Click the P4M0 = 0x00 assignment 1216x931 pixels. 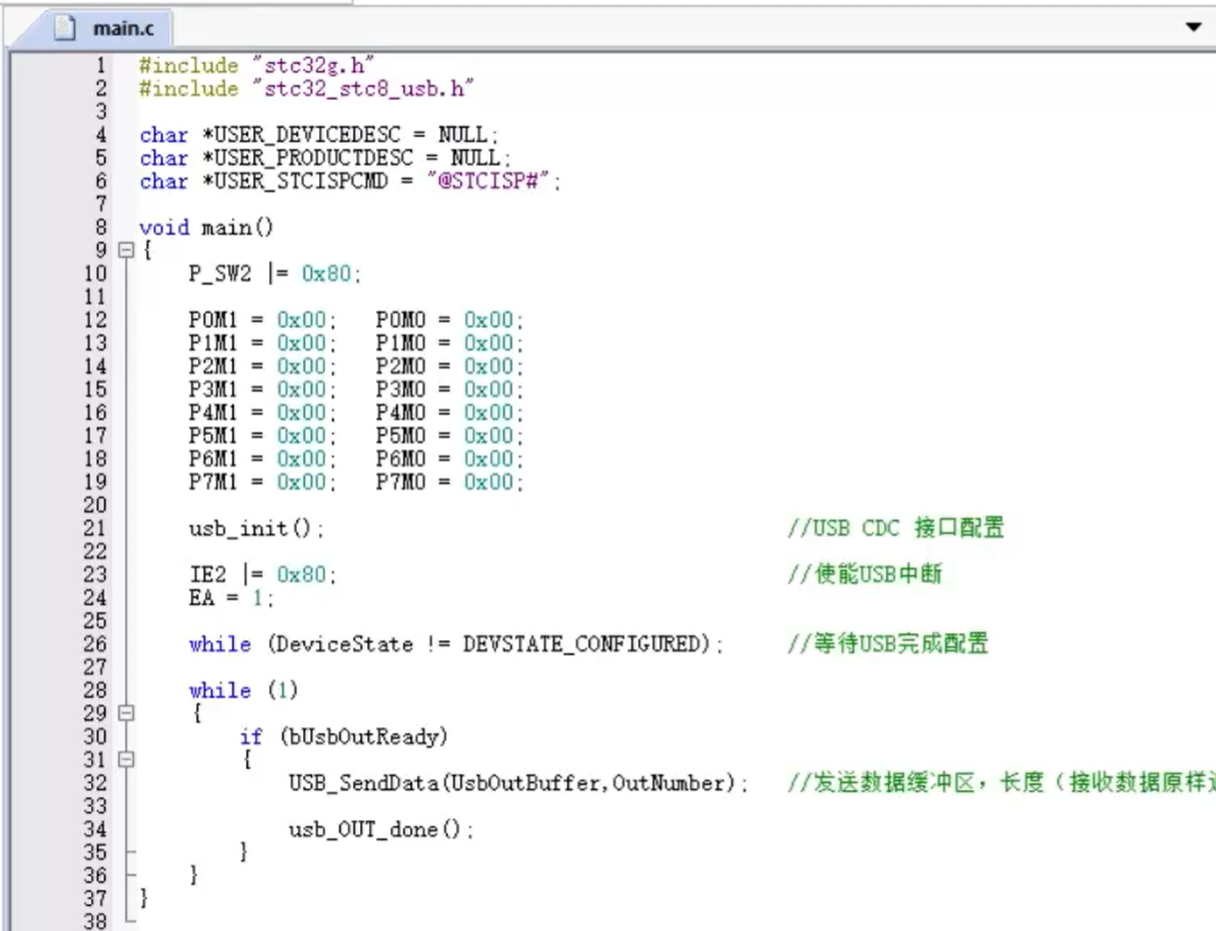pyautogui.click(x=450, y=413)
